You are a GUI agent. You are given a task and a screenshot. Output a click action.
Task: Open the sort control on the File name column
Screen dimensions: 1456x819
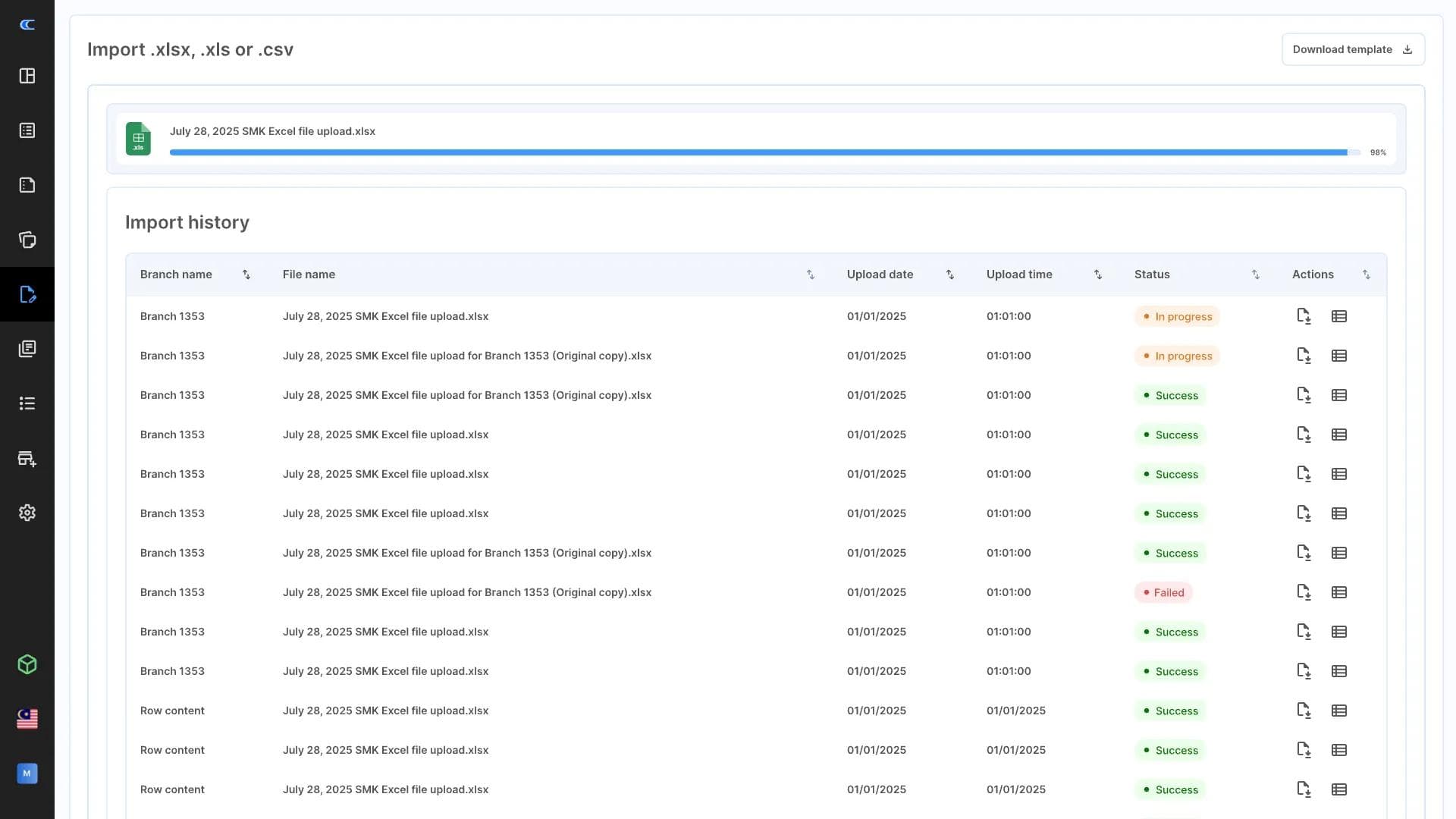tap(811, 275)
